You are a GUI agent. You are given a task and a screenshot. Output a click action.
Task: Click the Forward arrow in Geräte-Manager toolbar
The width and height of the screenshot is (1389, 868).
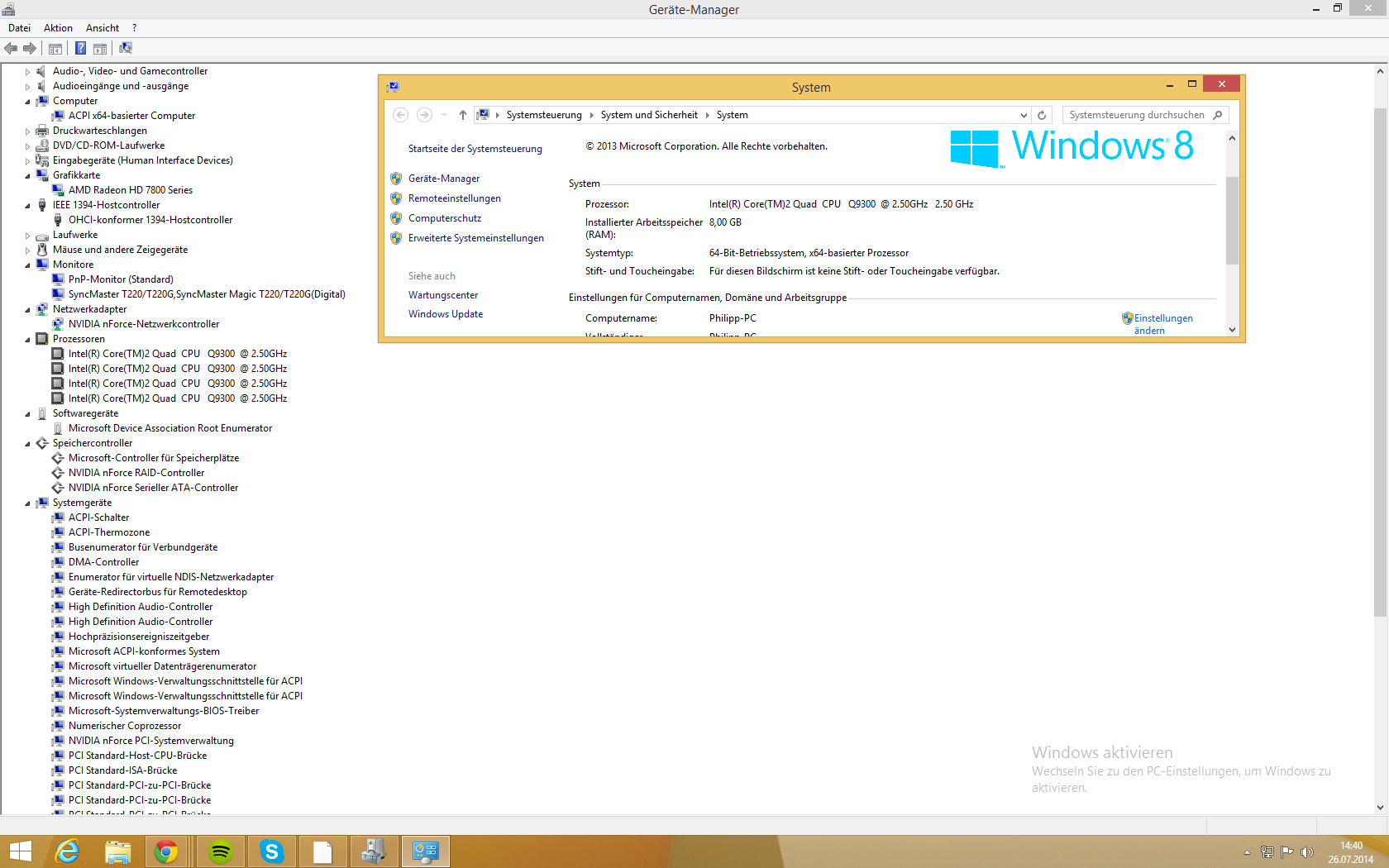pos(30,48)
